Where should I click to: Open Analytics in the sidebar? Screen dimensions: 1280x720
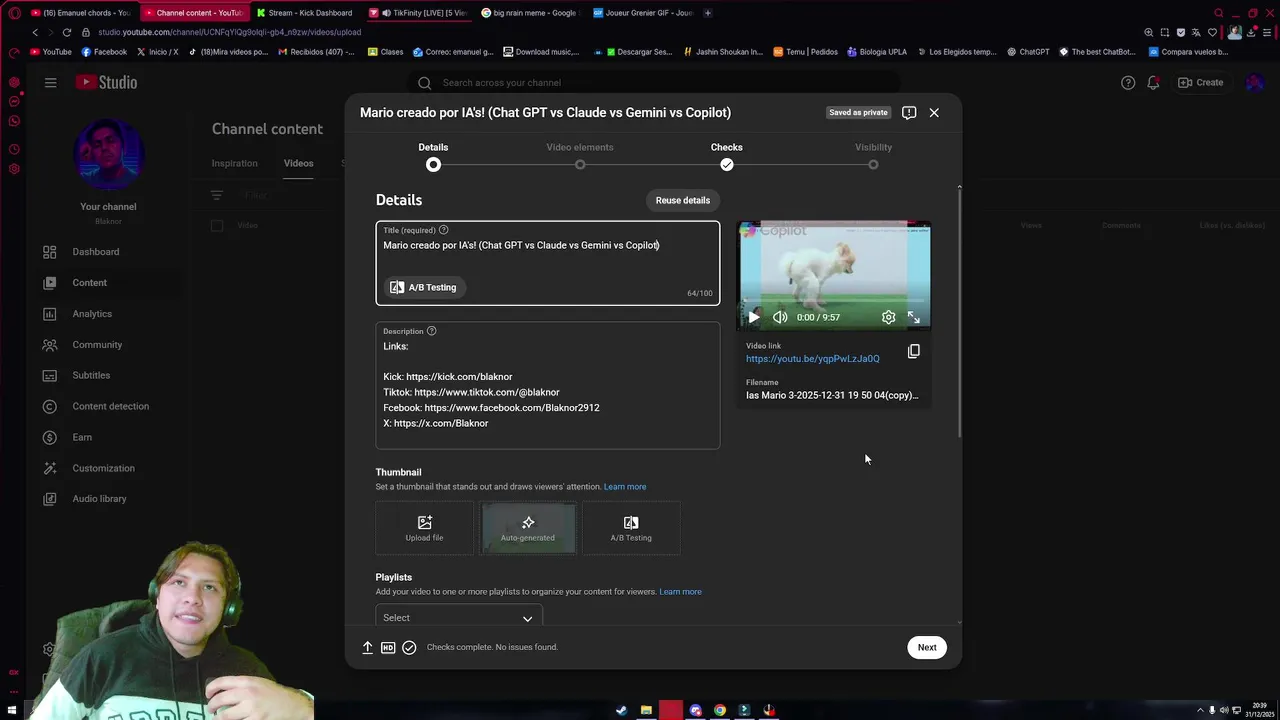coord(92,314)
